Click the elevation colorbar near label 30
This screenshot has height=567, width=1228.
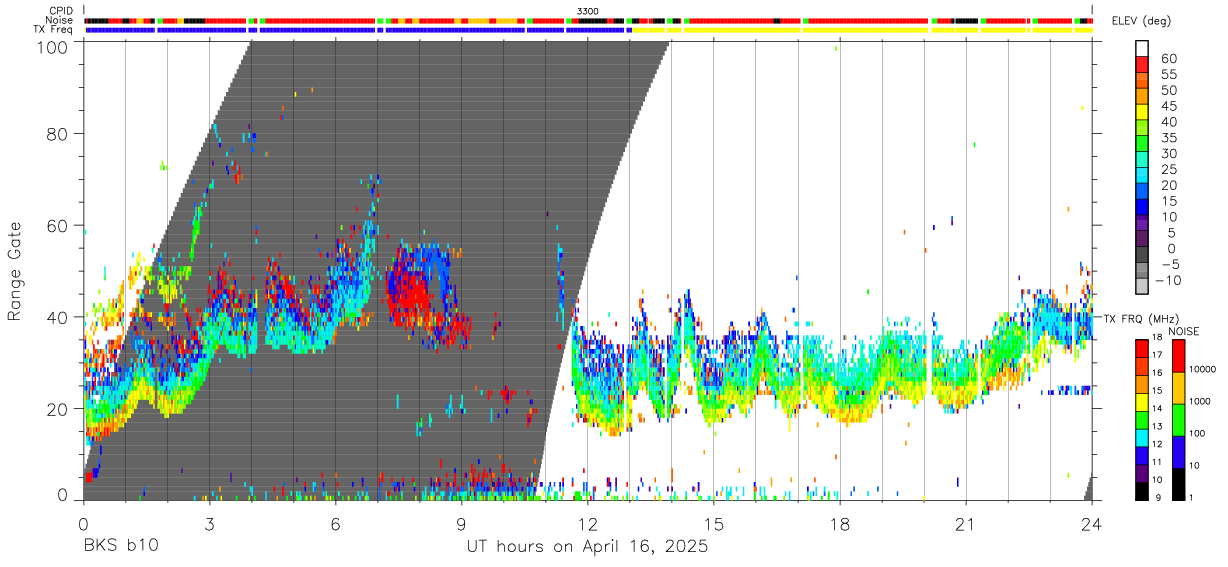tap(1142, 154)
